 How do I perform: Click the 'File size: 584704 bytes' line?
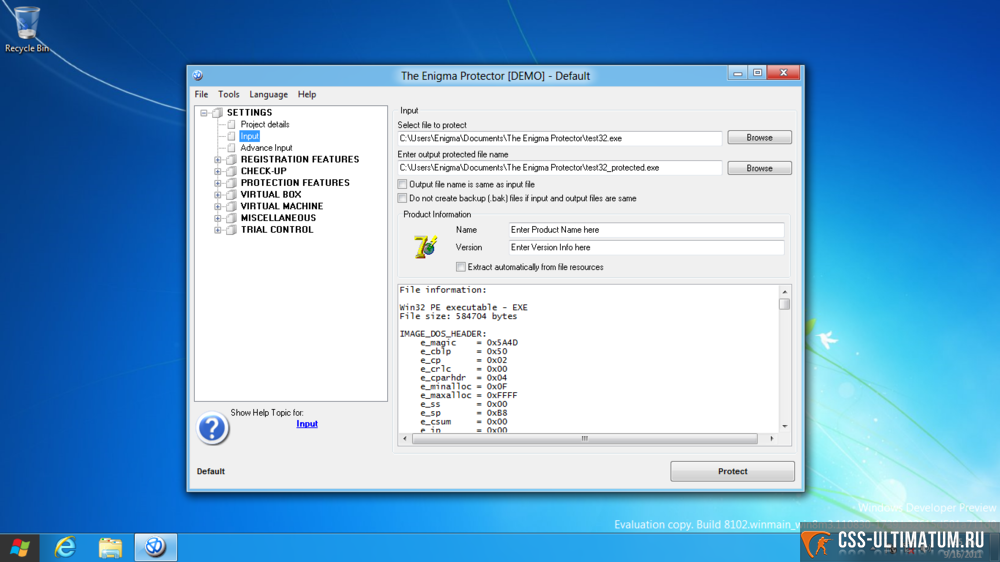[x=458, y=316]
